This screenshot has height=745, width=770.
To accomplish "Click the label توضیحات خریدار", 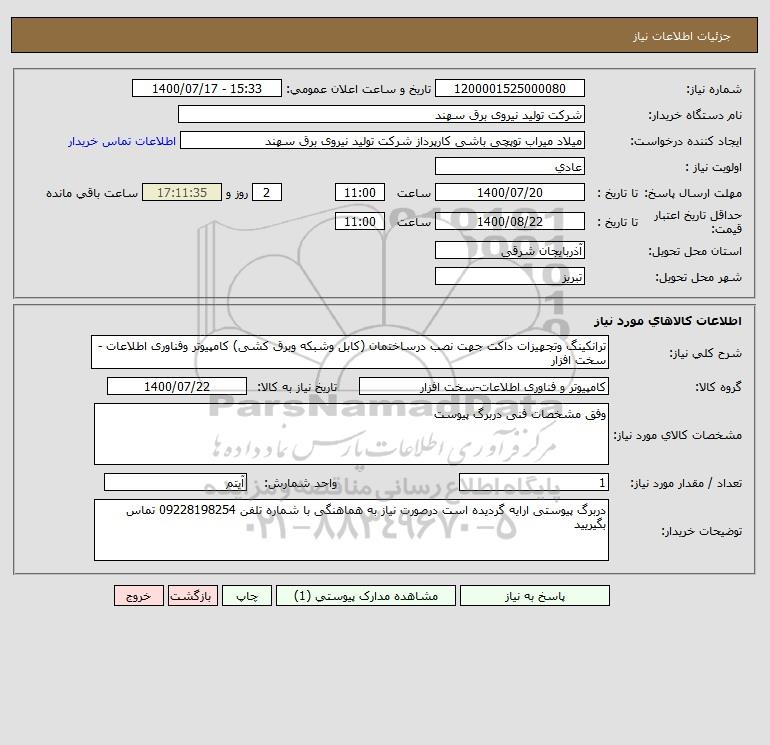I will 701,531.
